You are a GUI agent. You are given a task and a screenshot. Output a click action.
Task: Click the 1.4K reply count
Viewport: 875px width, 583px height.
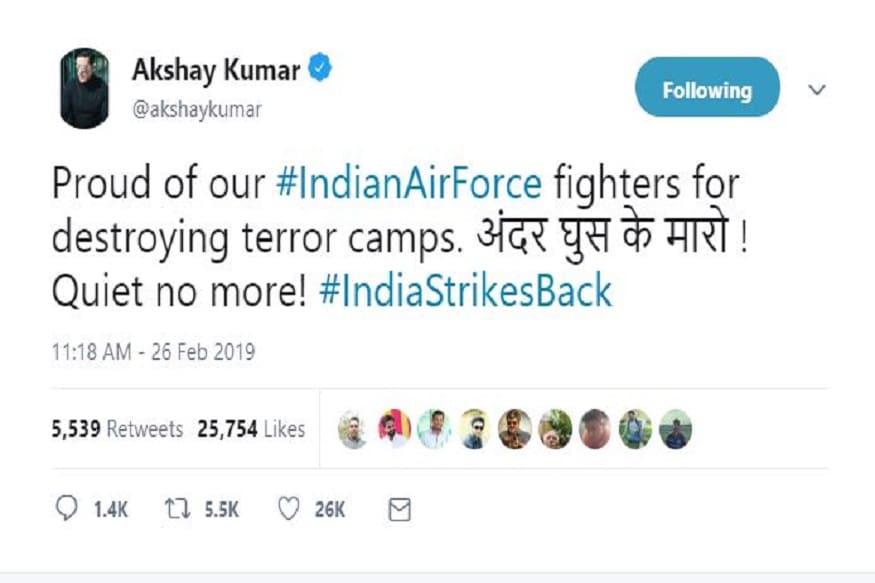click(x=110, y=509)
